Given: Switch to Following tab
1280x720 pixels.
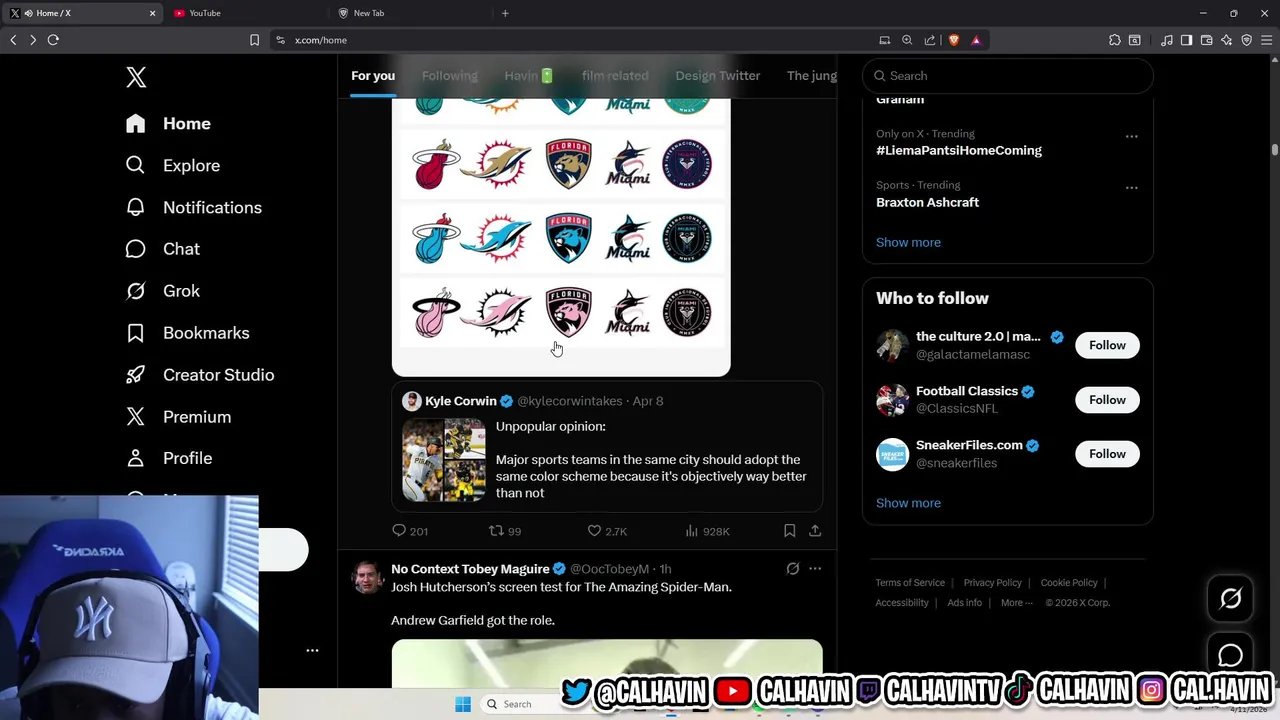Looking at the screenshot, I should [449, 76].
